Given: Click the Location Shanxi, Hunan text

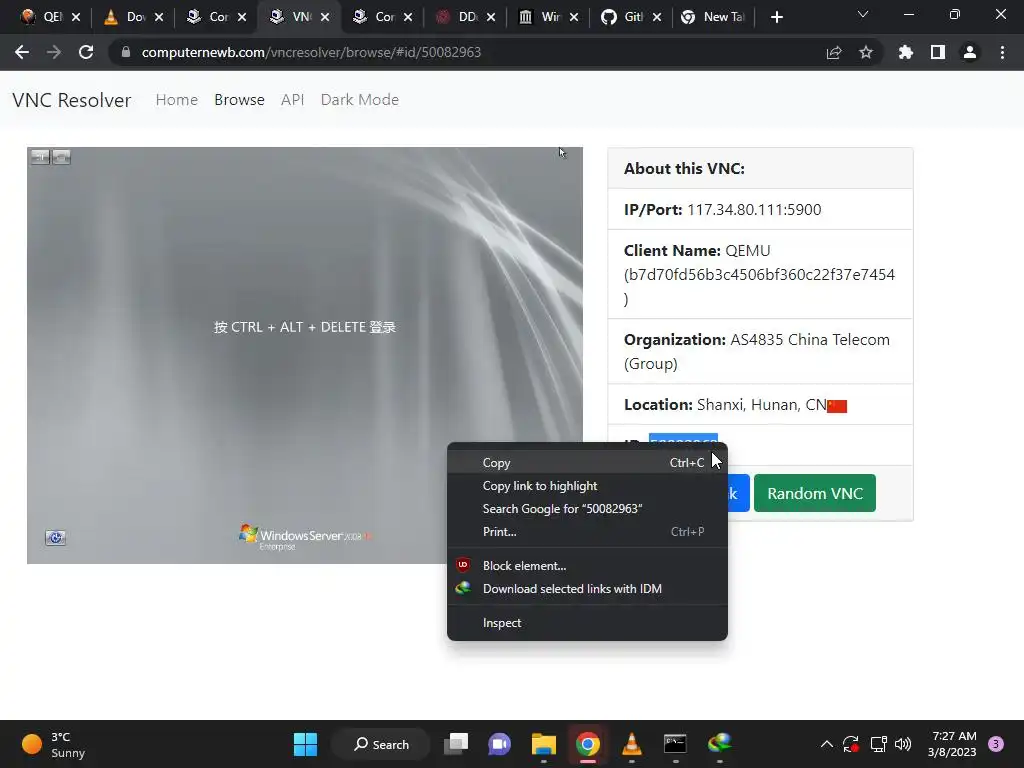Looking at the screenshot, I should tap(761, 405).
